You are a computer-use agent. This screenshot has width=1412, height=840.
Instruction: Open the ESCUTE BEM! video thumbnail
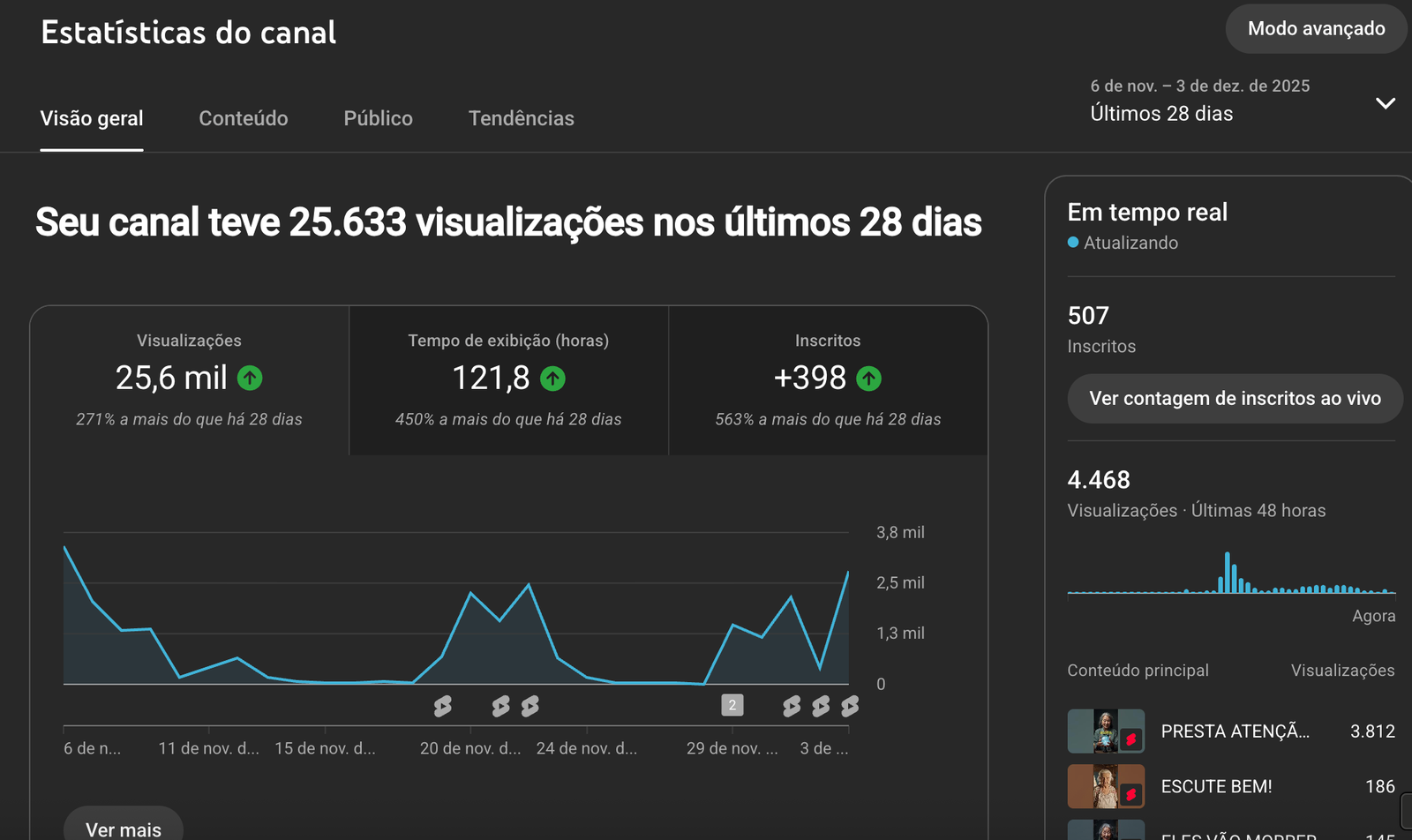click(x=1106, y=786)
